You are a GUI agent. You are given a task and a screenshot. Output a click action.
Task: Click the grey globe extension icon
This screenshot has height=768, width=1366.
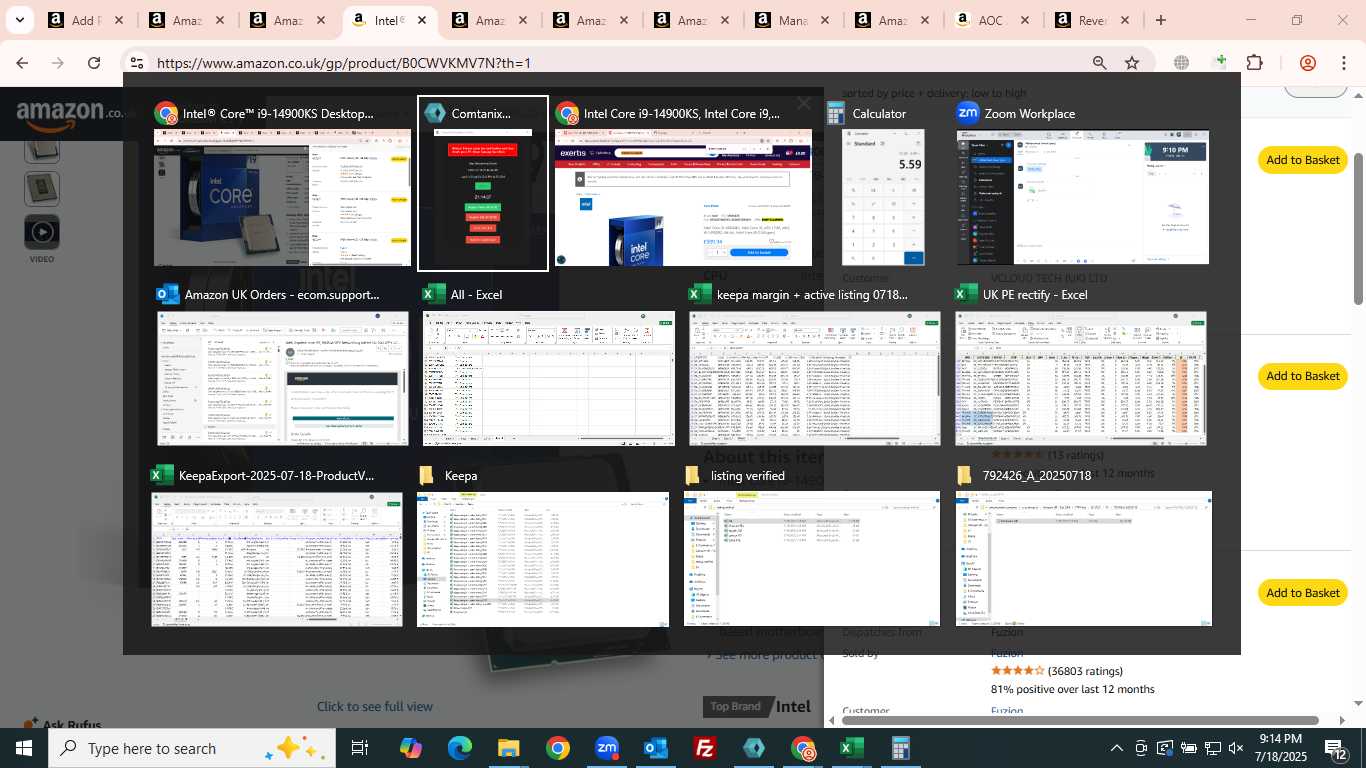[x=1181, y=63]
